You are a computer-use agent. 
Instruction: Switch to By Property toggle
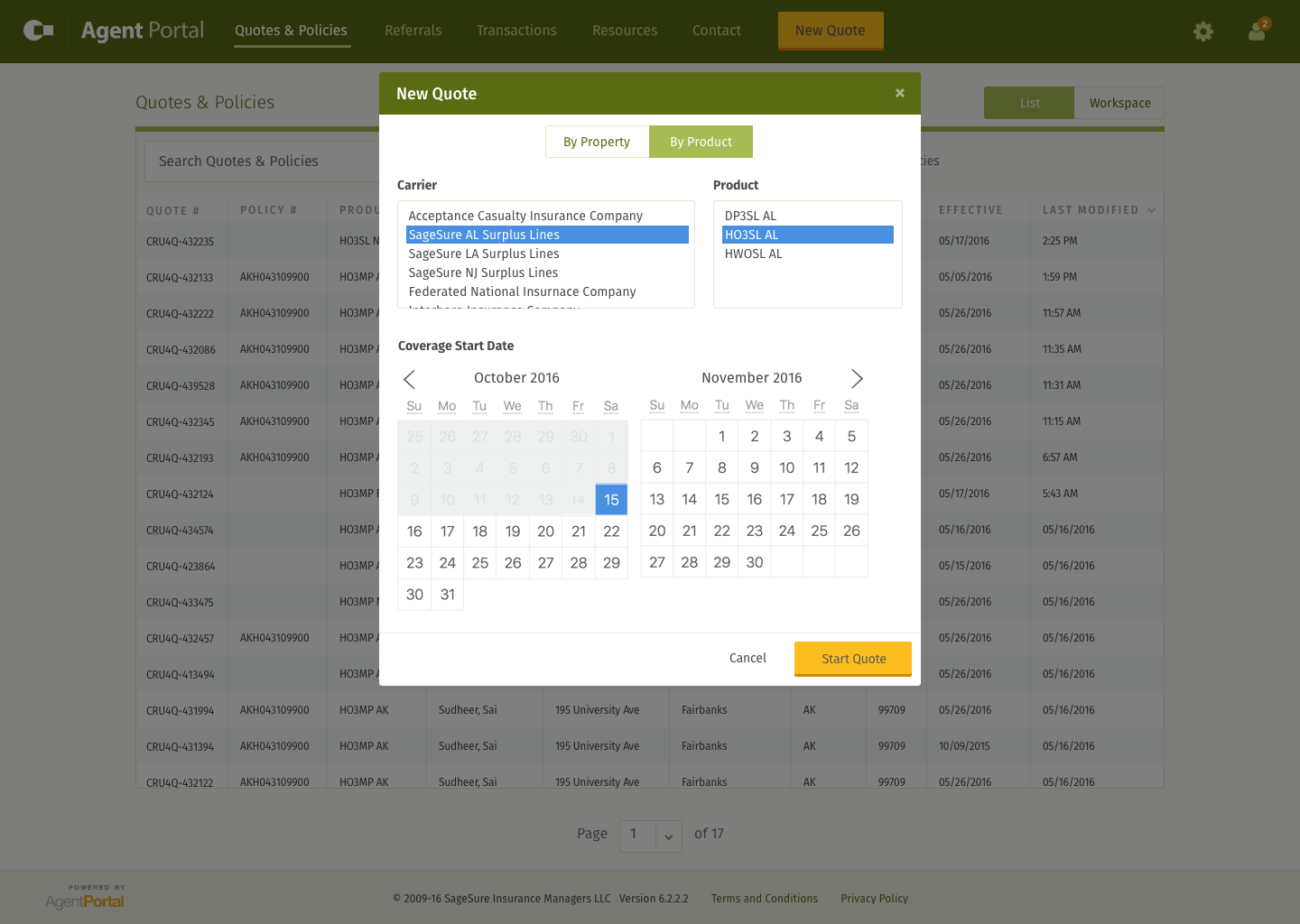pyautogui.click(x=597, y=142)
